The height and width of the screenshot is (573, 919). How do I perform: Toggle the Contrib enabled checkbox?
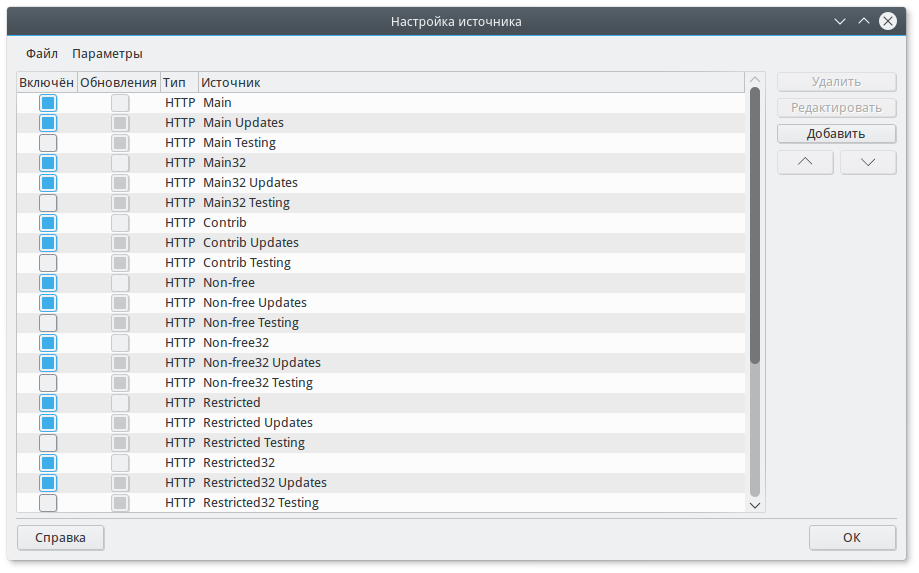48,223
